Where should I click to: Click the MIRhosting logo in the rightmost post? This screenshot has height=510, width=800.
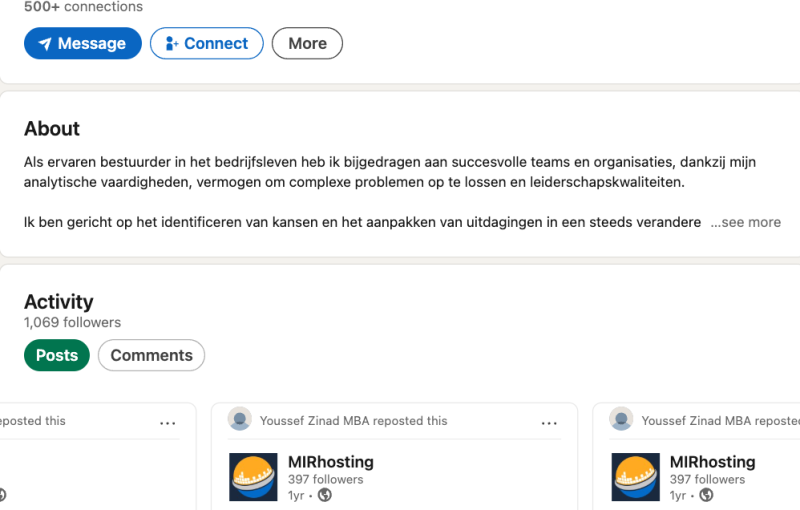coord(635,477)
